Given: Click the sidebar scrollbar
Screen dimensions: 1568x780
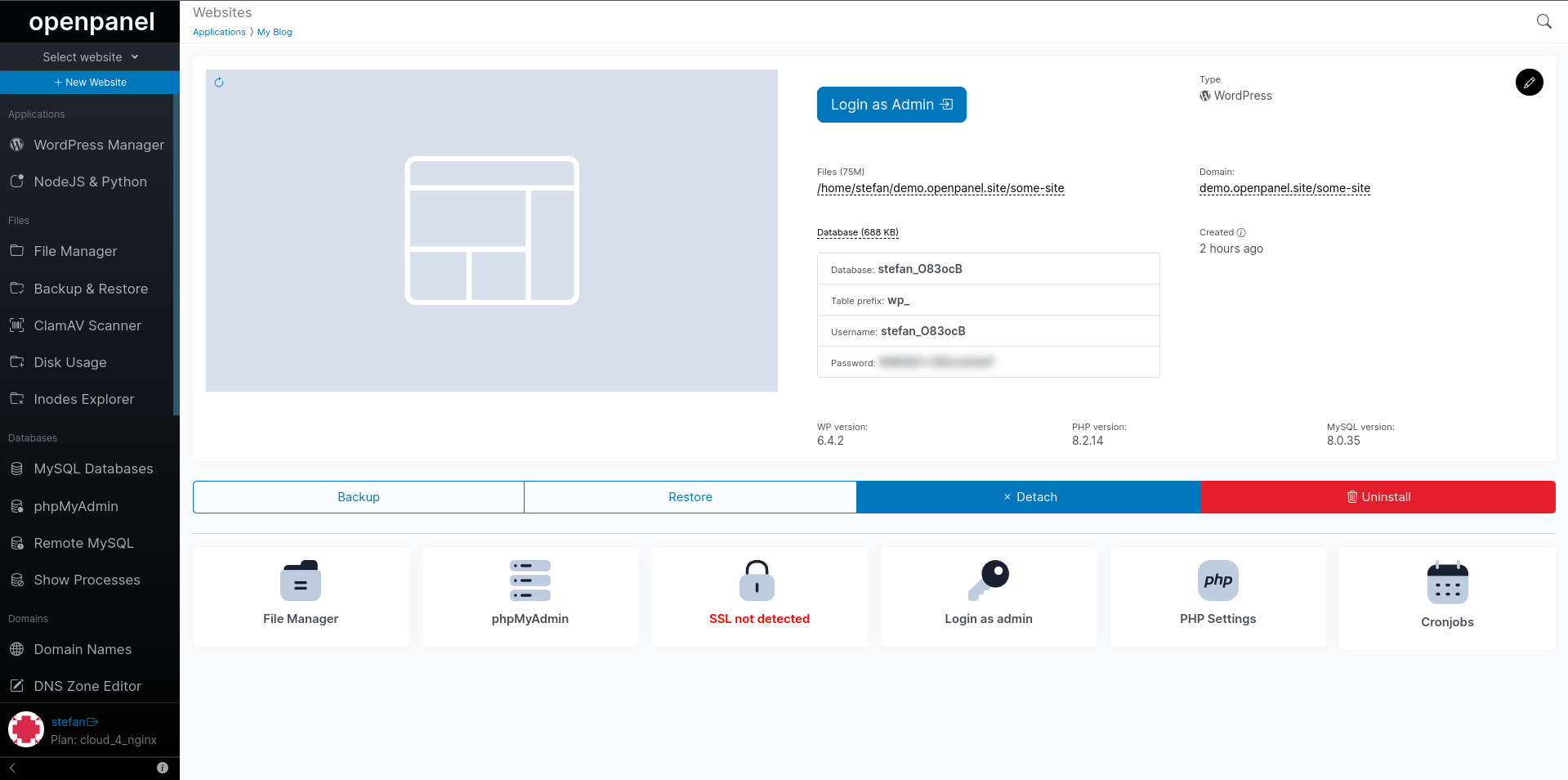Looking at the screenshot, I should [176, 253].
